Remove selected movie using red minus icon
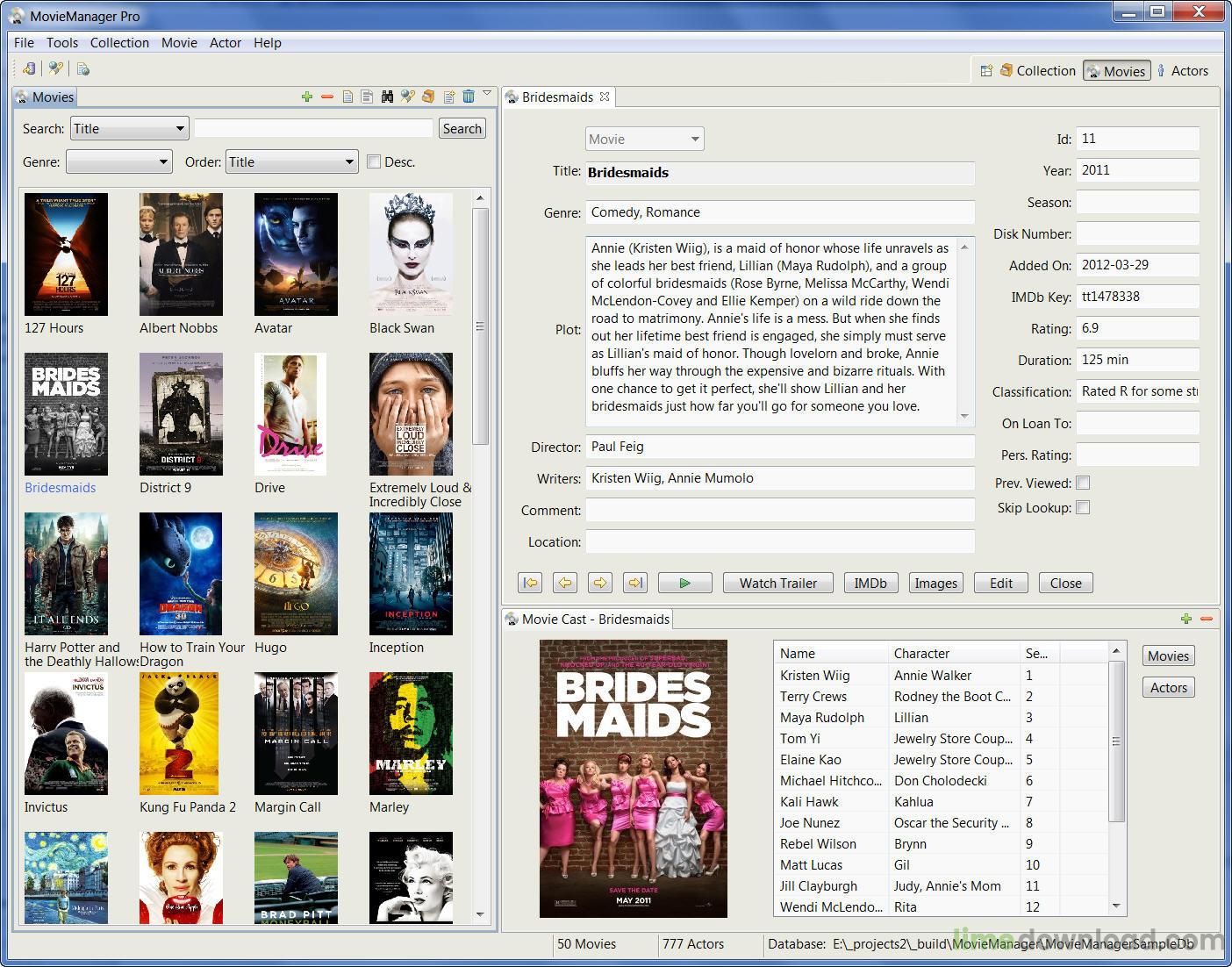This screenshot has height=967, width=1232. 328,97
